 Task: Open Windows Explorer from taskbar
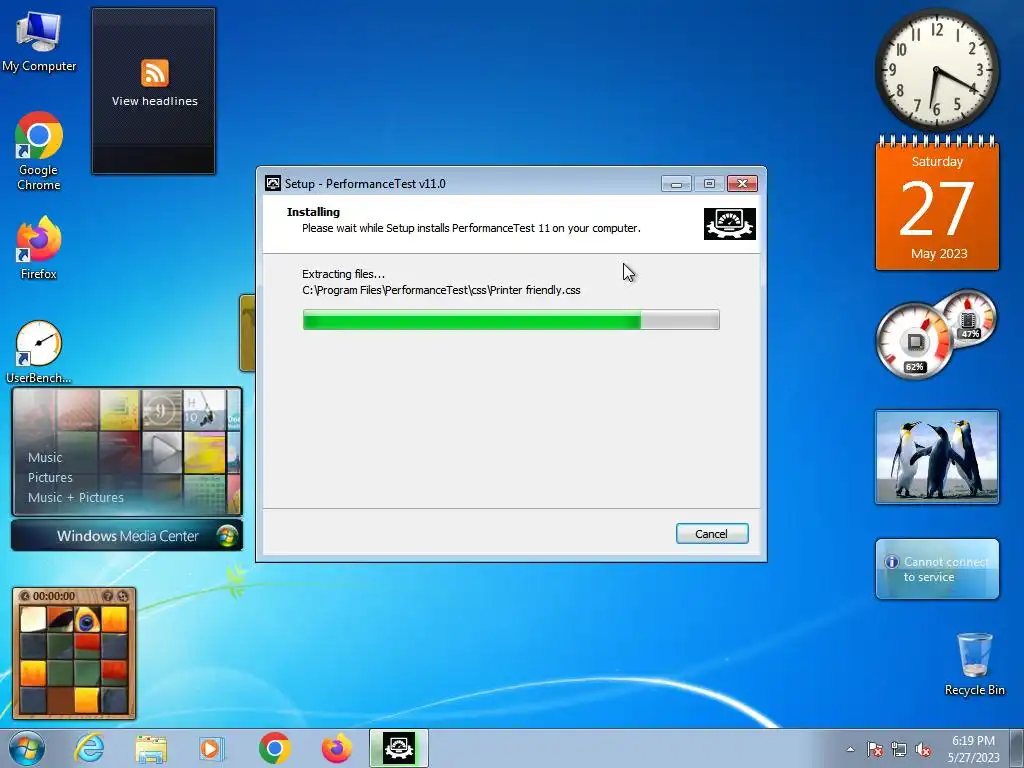[x=151, y=748]
